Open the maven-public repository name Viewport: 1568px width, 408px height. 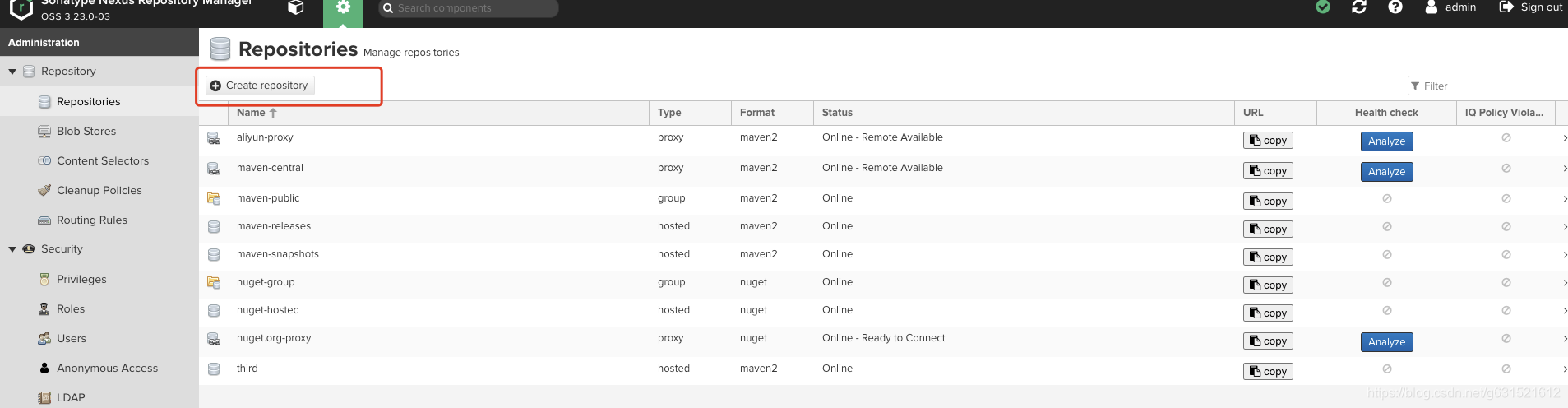pyautogui.click(x=268, y=198)
